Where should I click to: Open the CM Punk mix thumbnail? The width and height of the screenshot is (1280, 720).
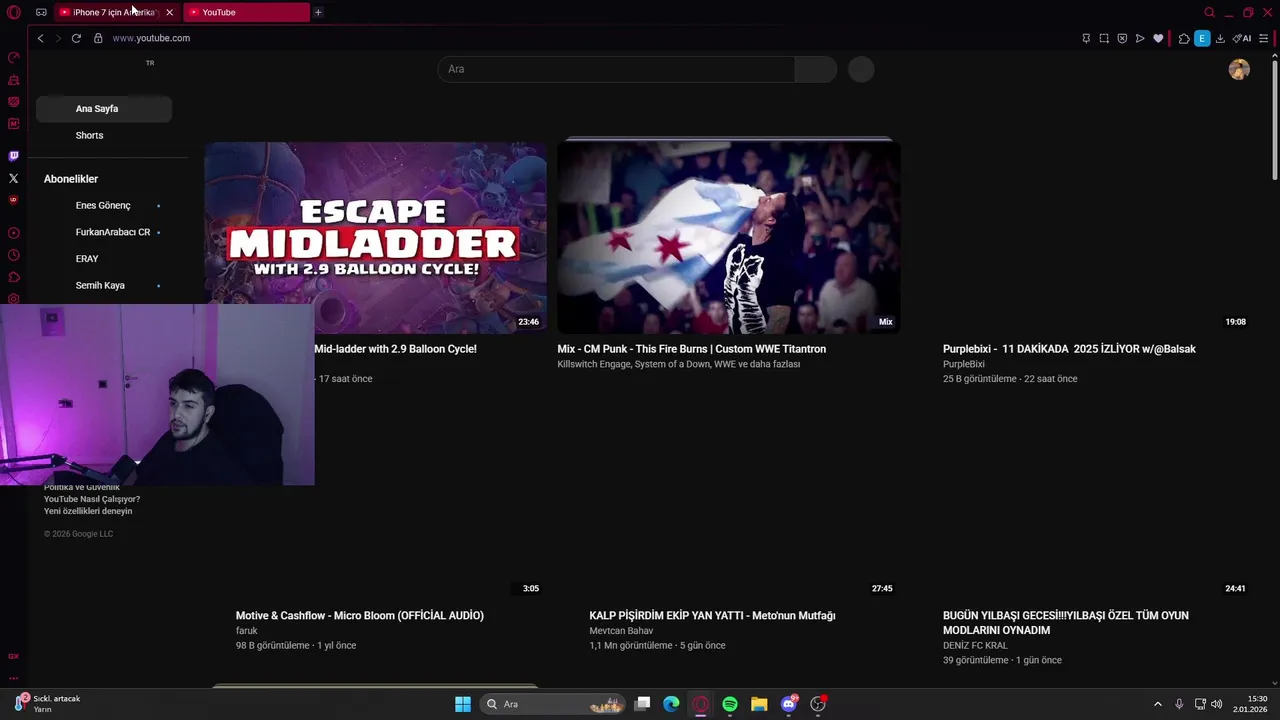pos(729,238)
